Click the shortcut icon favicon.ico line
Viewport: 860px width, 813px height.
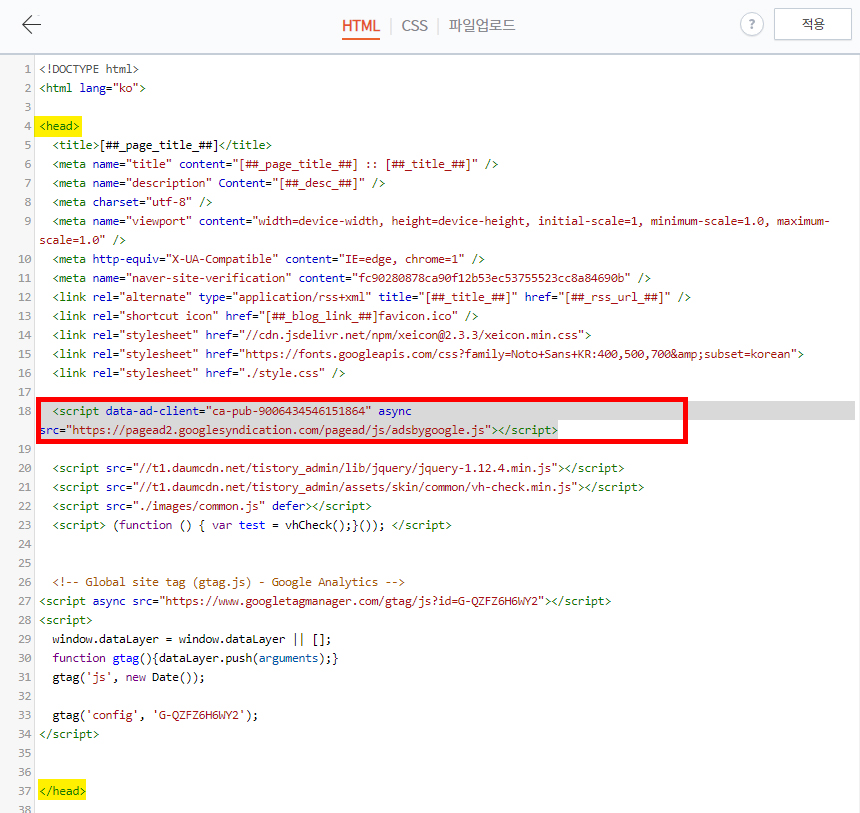[265, 316]
